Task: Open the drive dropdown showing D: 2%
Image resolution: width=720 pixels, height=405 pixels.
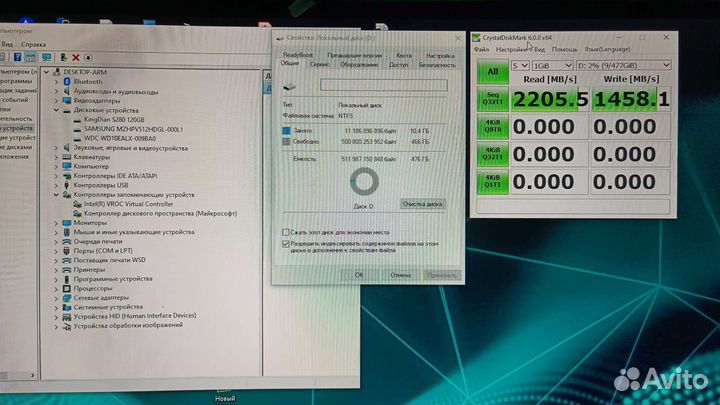Action: click(623, 65)
